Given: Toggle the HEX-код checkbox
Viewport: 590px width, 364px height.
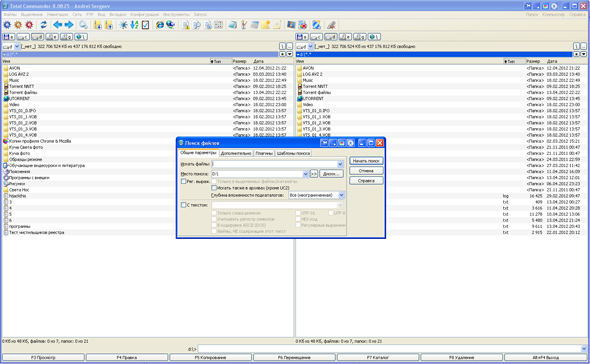Looking at the screenshot, I should 298,219.
